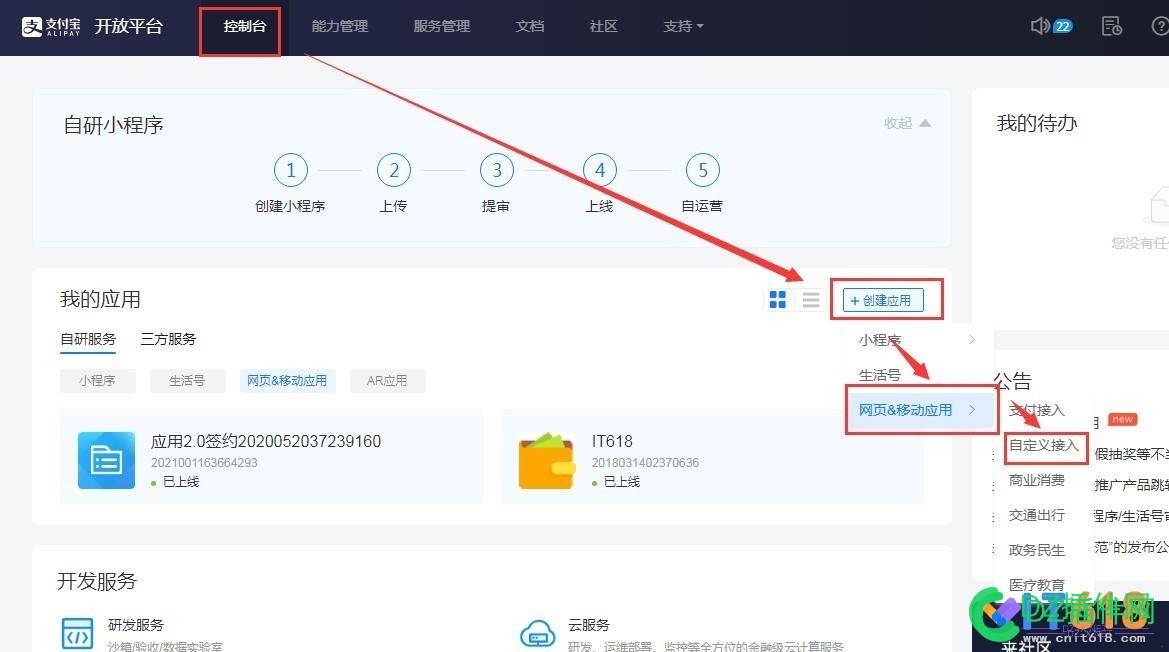
Task: Toggle the AR应用 filter tag
Action: (x=387, y=381)
